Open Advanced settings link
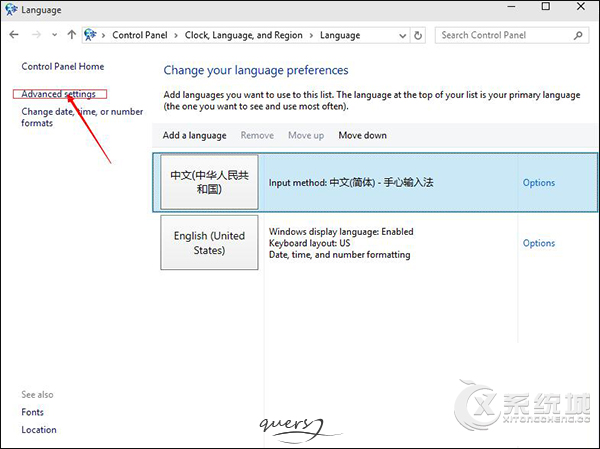 pos(59,94)
